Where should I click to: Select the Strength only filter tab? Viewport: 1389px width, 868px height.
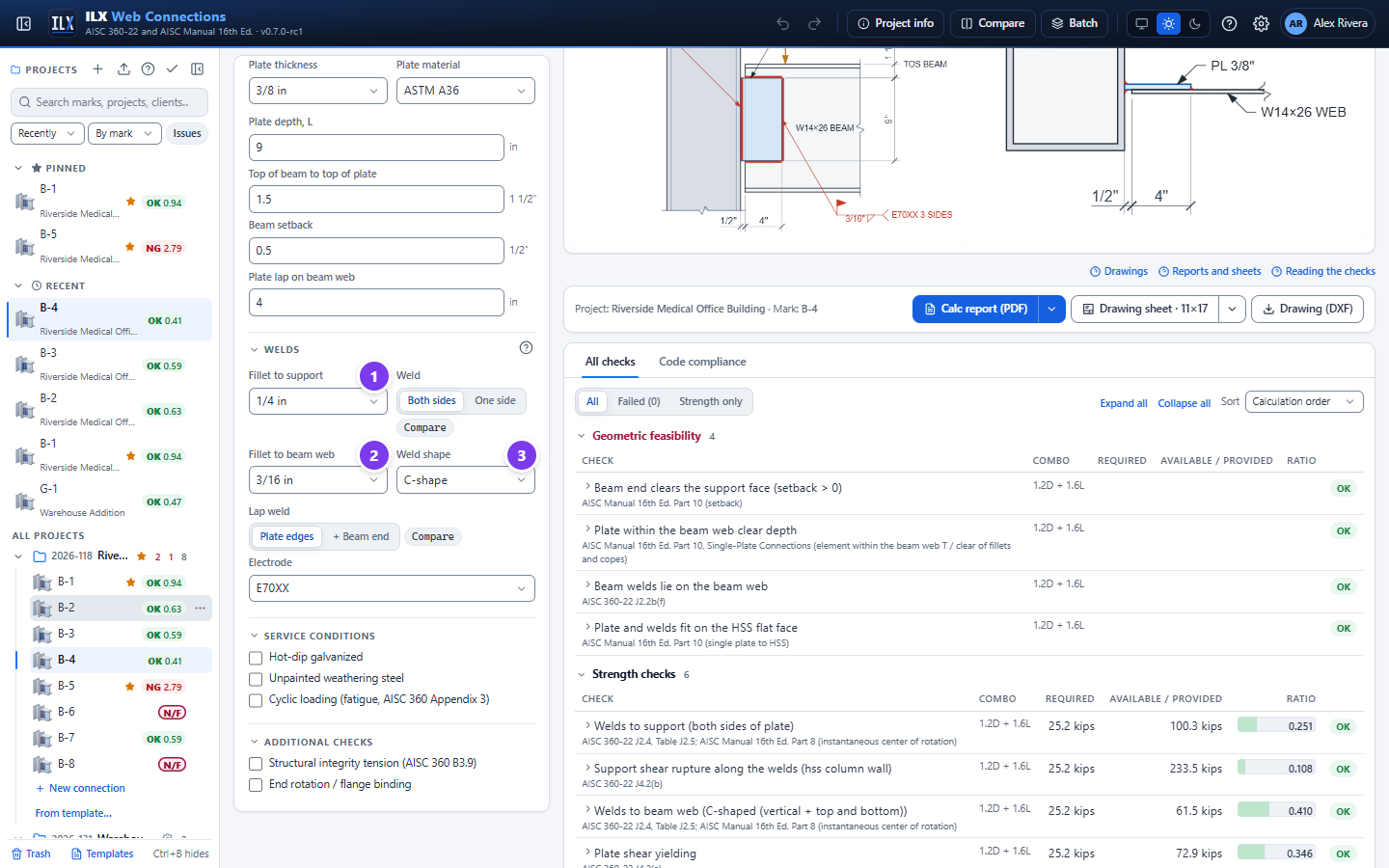pos(711,402)
